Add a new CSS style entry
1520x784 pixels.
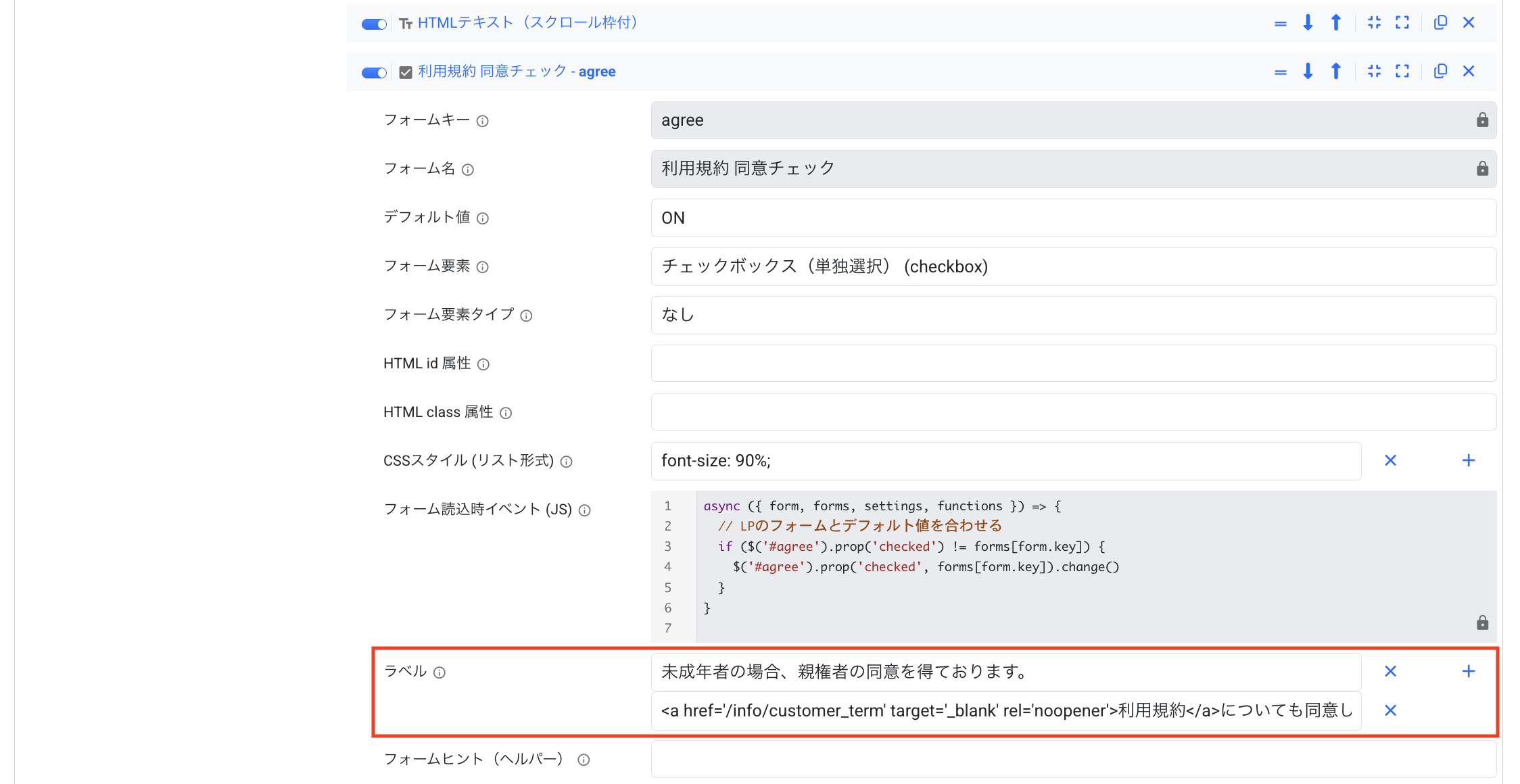[x=1469, y=460]
